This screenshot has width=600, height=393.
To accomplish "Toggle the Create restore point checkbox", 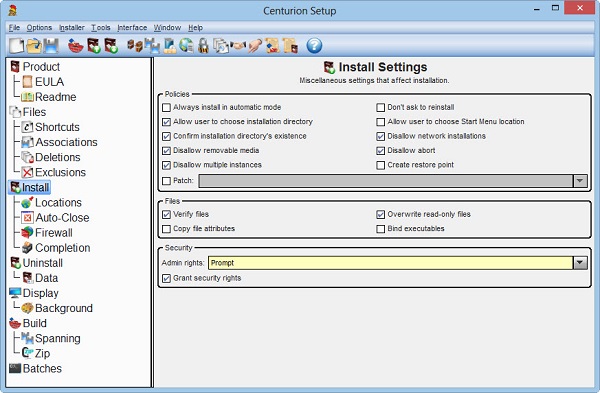I will point(380,165).
